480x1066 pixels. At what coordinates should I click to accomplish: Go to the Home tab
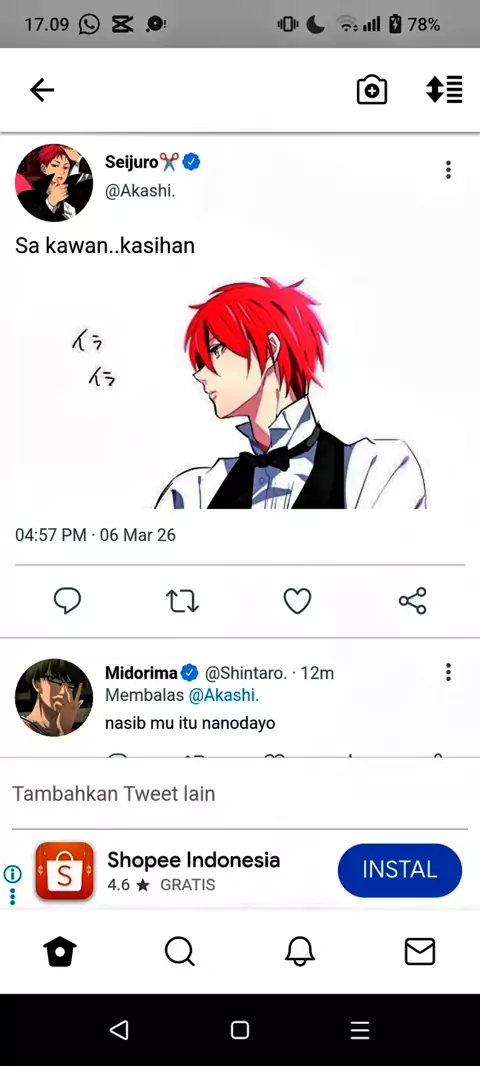coord(60,951)
